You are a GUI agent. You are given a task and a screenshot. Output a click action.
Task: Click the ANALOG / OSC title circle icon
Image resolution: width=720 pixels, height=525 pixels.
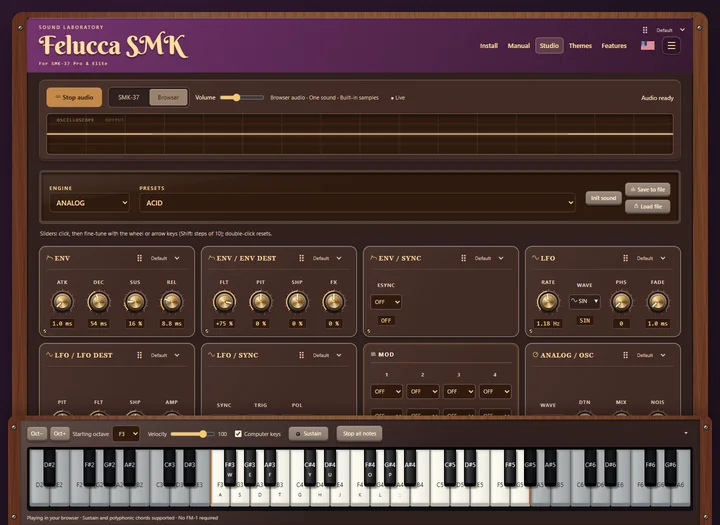[535, 355]
